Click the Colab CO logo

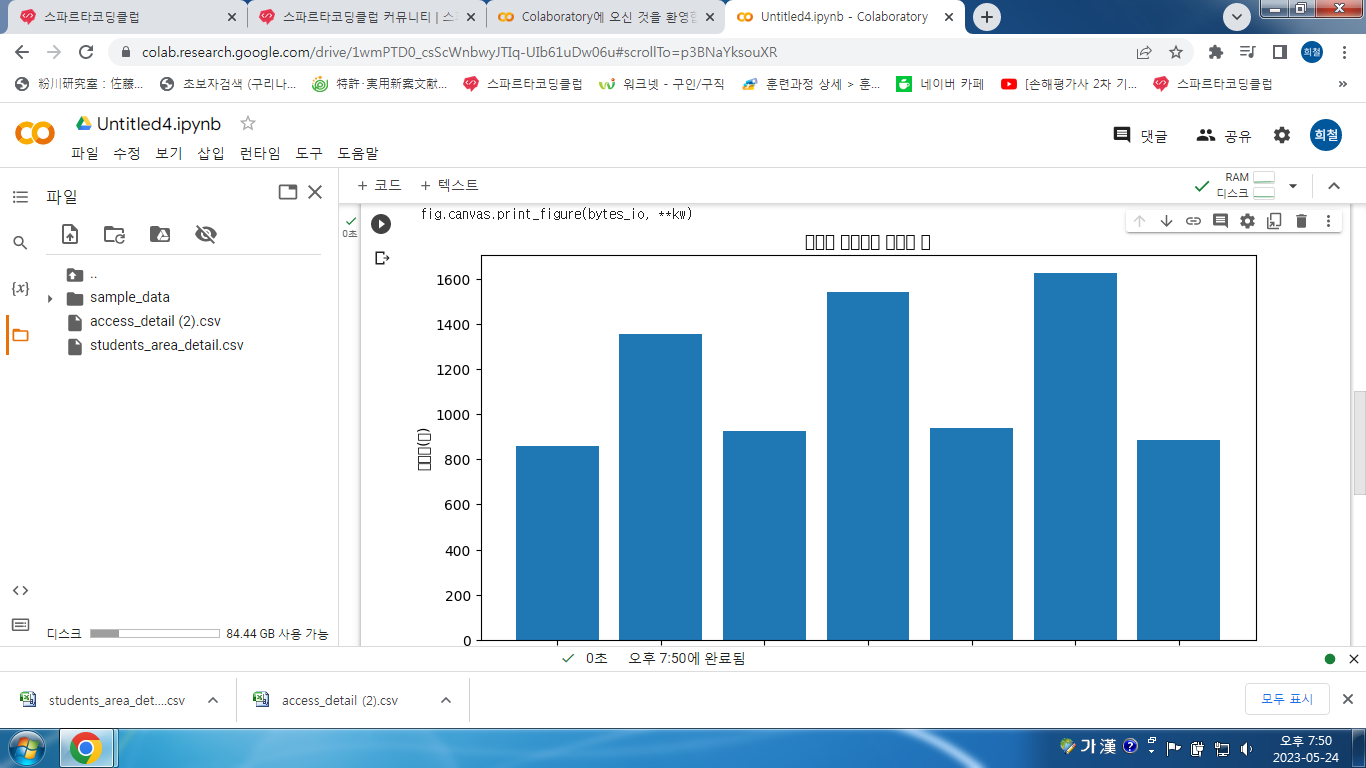35,132
